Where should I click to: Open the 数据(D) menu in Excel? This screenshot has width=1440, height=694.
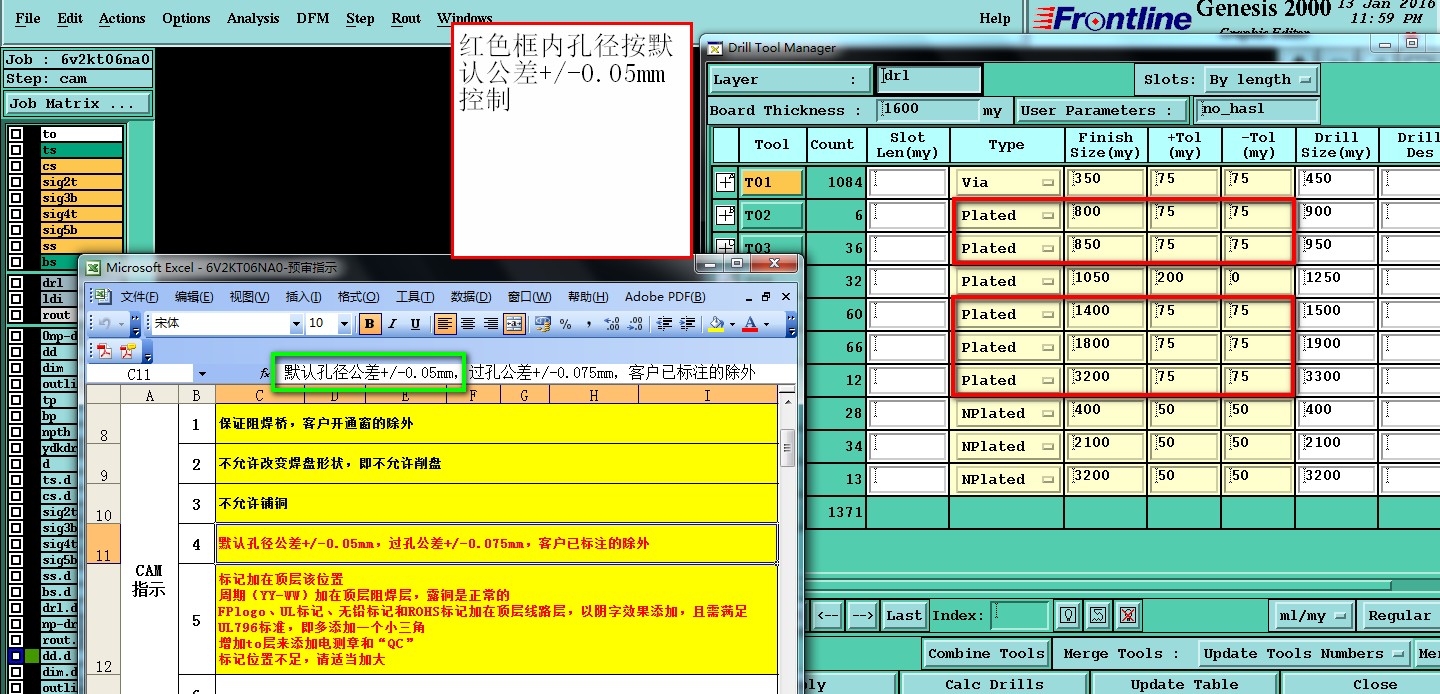pyautogui.click(x=470, y=296)
